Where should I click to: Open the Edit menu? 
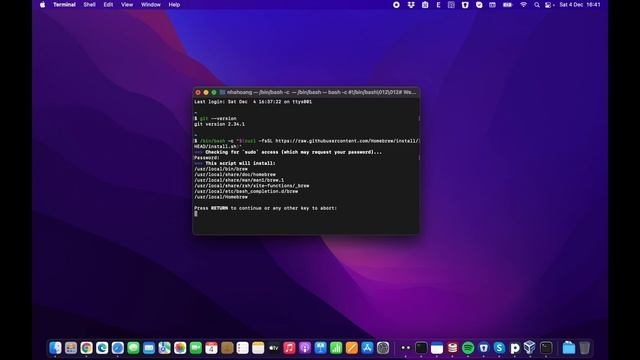coord(108,5)
